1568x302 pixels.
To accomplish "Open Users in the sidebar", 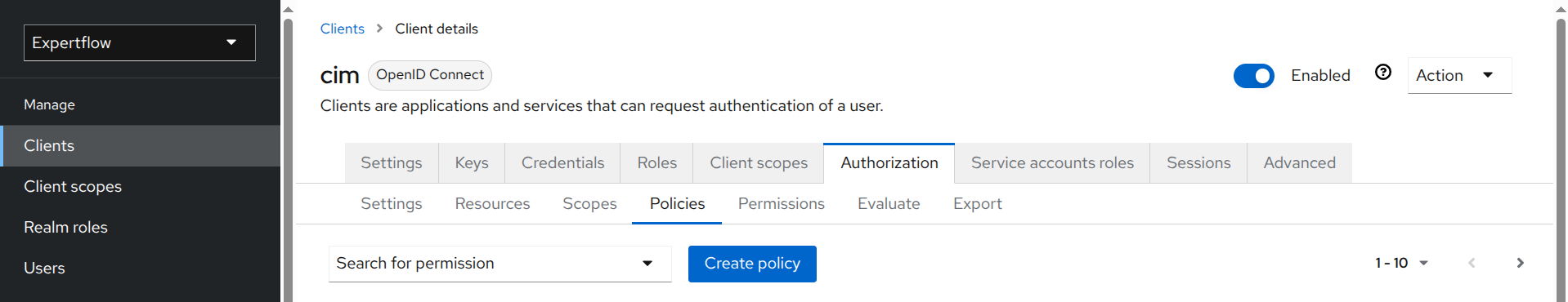I will coord(140,268).
